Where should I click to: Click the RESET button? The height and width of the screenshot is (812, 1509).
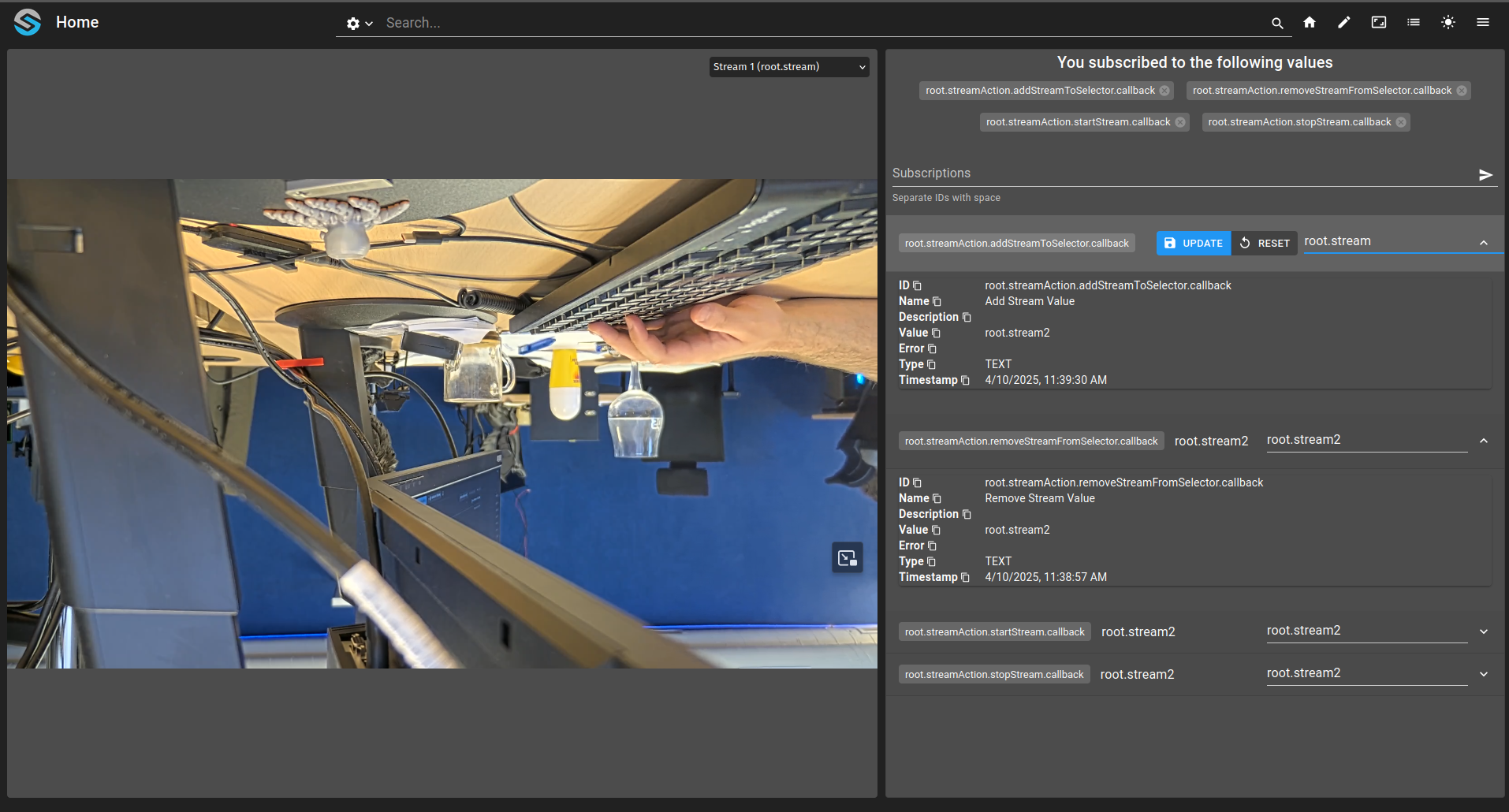[1265, 243]
